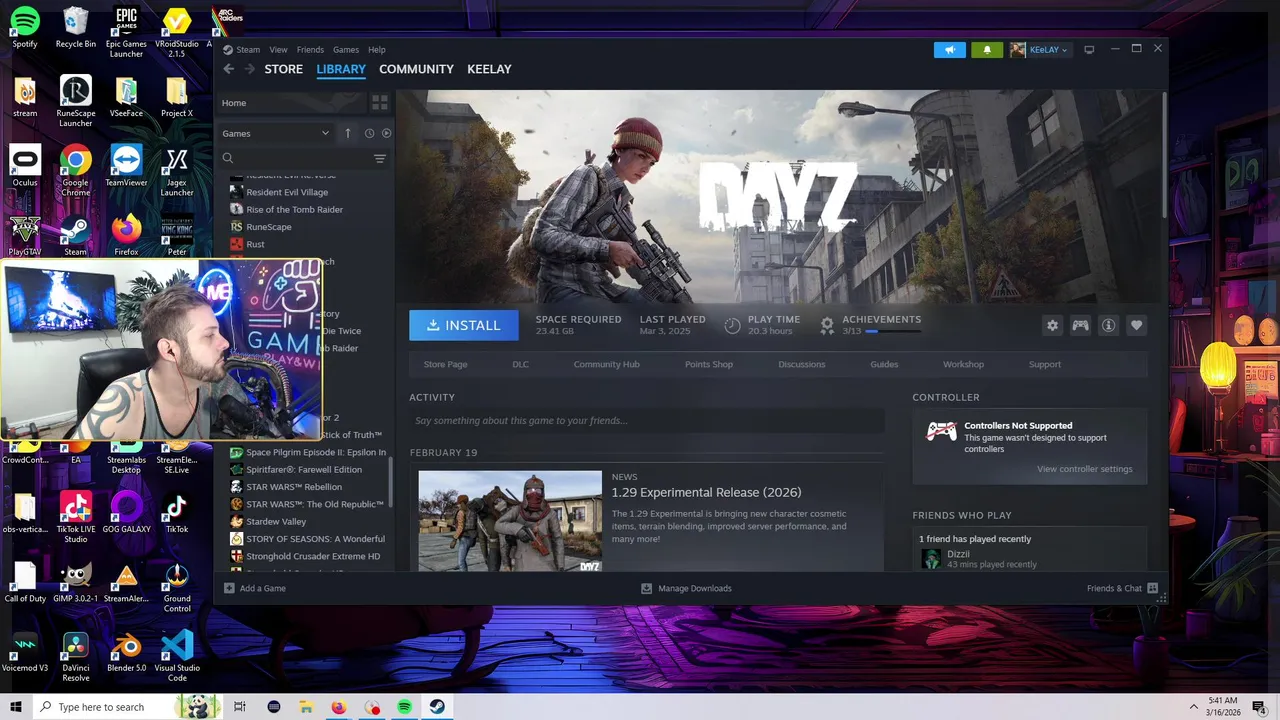
Task: Show only ready-to-play games icon
Action: click(x=386, y=133)
